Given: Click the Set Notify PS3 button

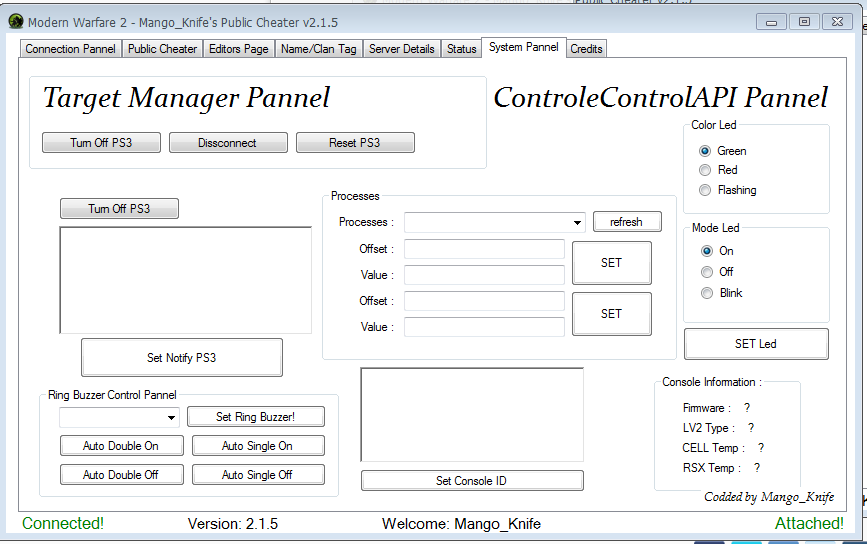Looking at the screenshot, I should point(181,358).
